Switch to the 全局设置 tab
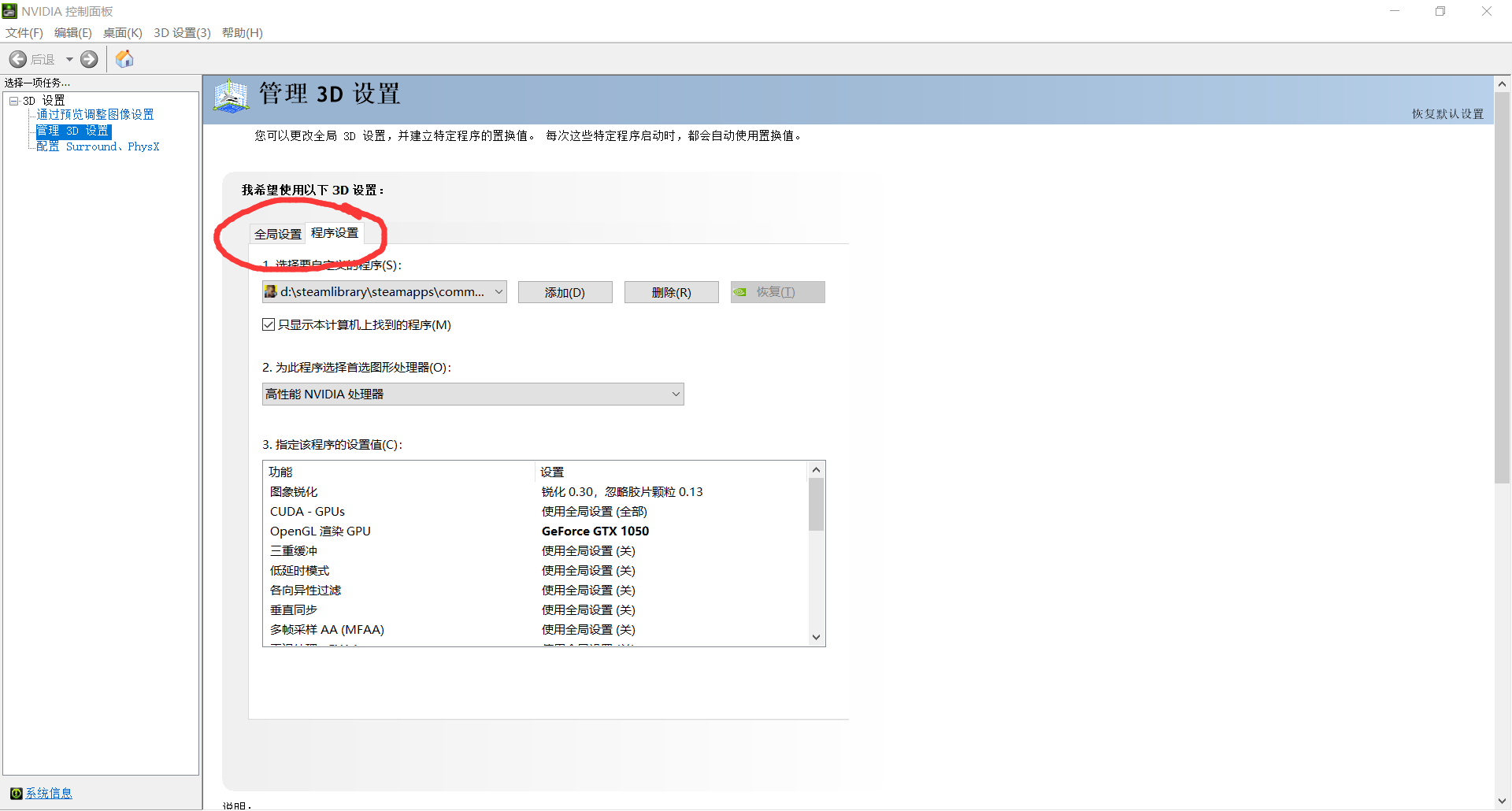This screenshot has height=811, width=1512. (278, 234)
